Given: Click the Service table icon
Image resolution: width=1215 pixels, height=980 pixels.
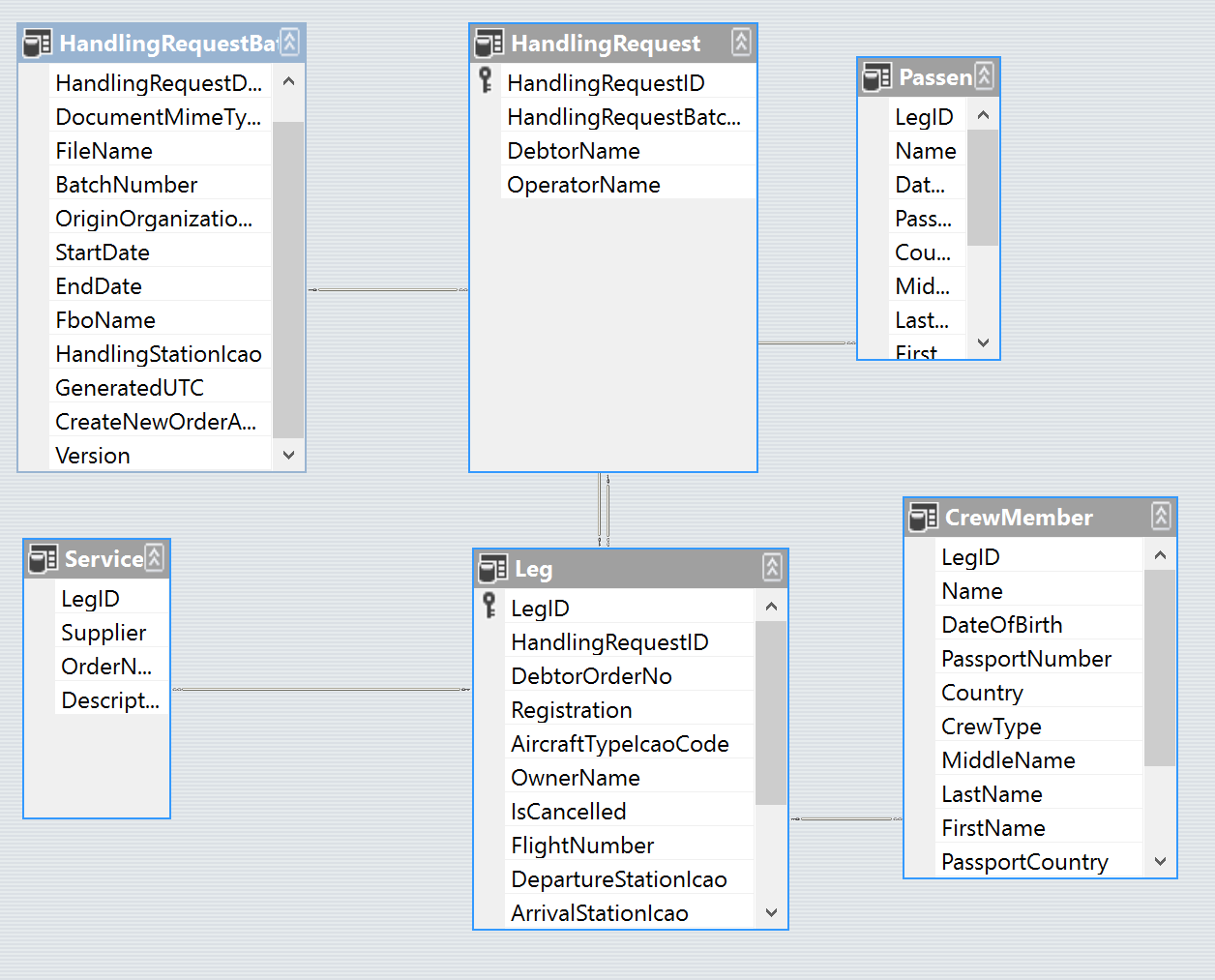Looking at the screenshot, I should point(43,559).
